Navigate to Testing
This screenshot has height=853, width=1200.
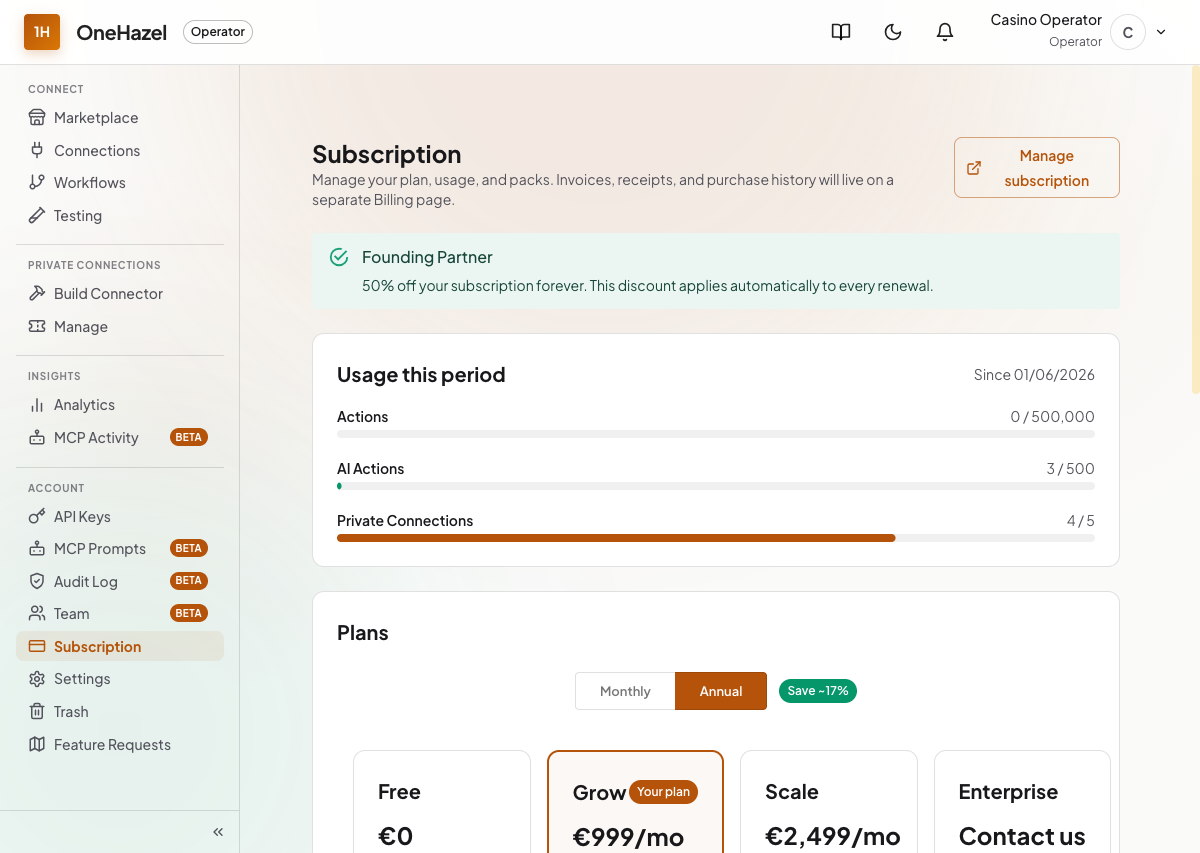(x=120, y=216)
